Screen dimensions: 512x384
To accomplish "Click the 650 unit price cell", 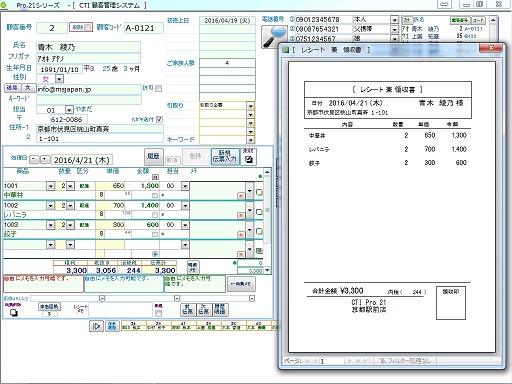I will click(110, 186).
